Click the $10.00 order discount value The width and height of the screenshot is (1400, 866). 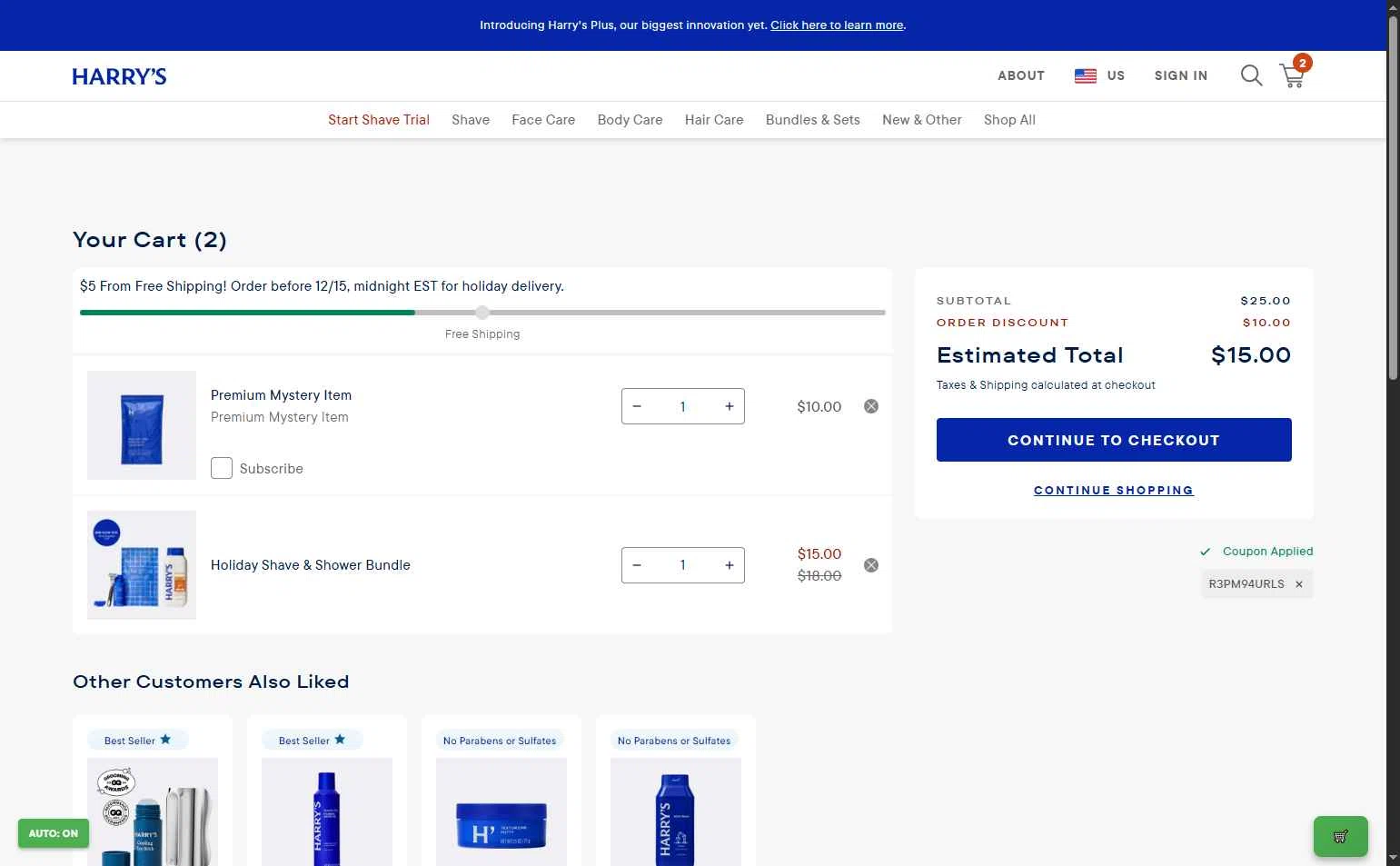pos(1266,323)
